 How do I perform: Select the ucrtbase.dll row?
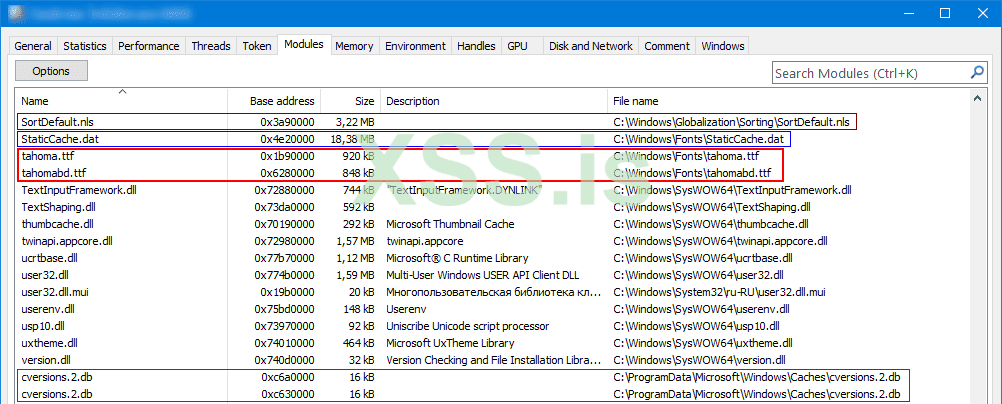(492, 258)
